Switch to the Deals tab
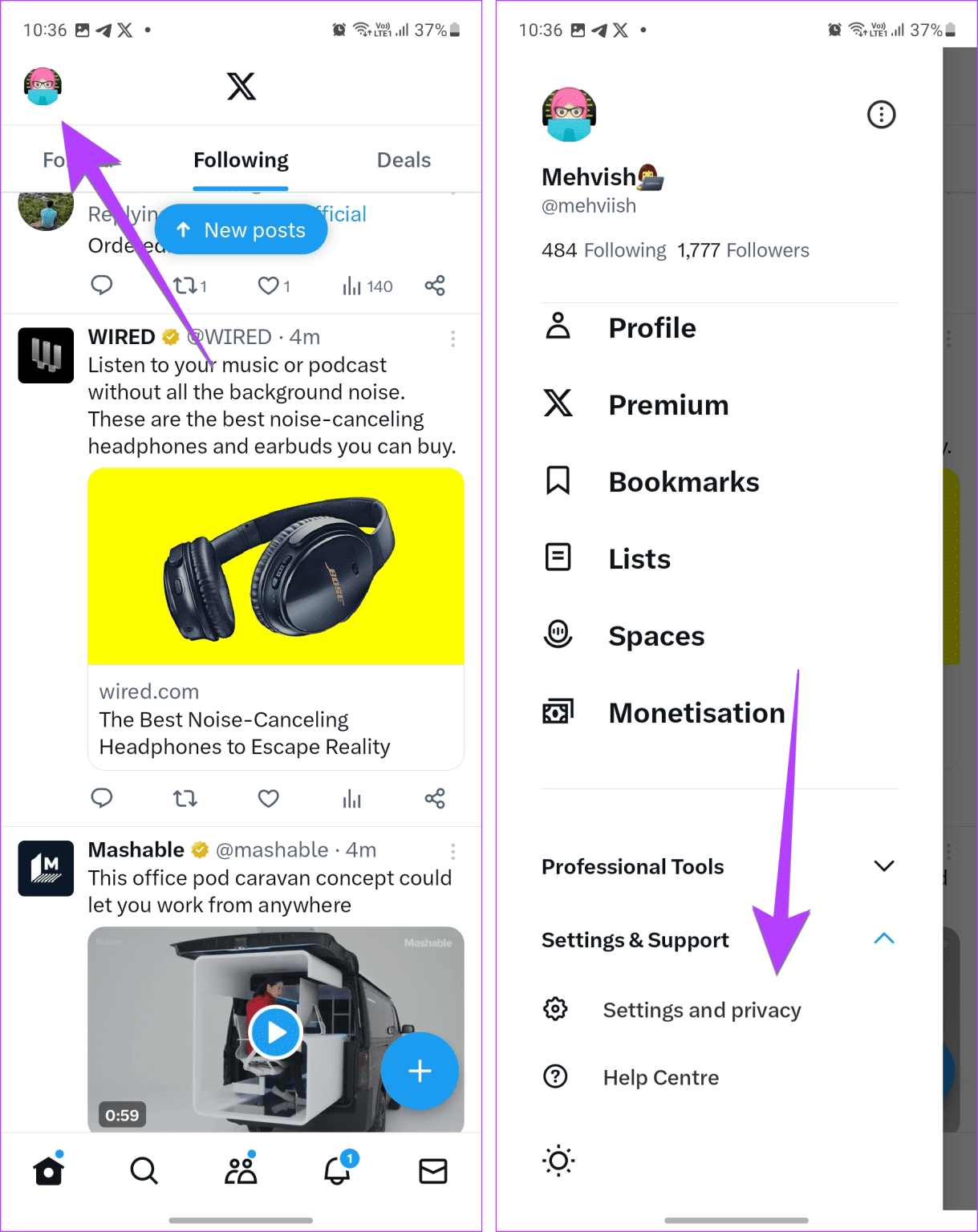This screenshot has width=978, height=1232. (404, 160)
